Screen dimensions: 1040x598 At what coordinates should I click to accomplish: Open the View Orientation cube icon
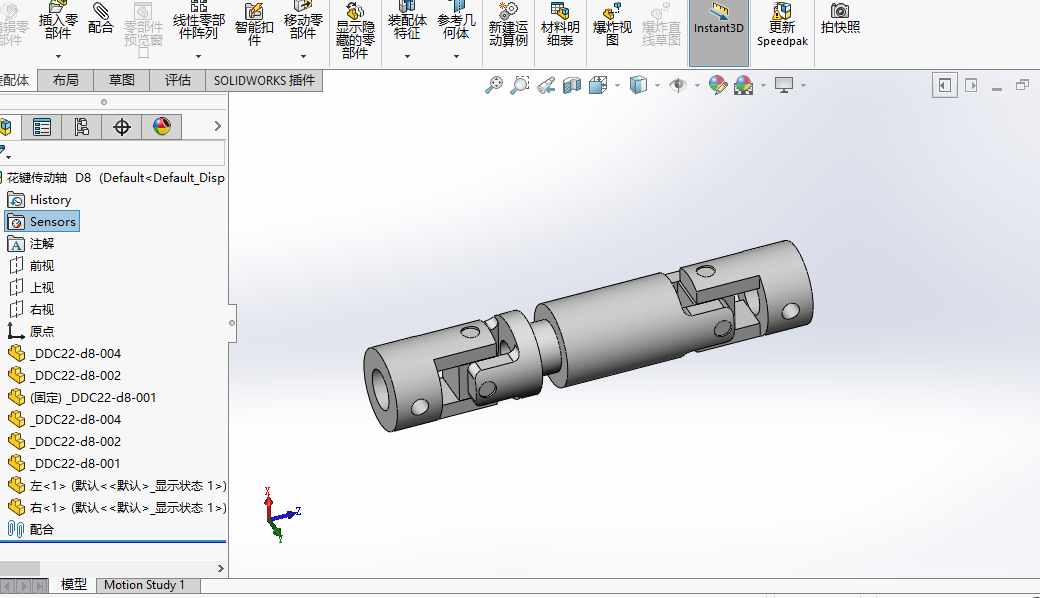pyautogui.click(x=598, y=85)
